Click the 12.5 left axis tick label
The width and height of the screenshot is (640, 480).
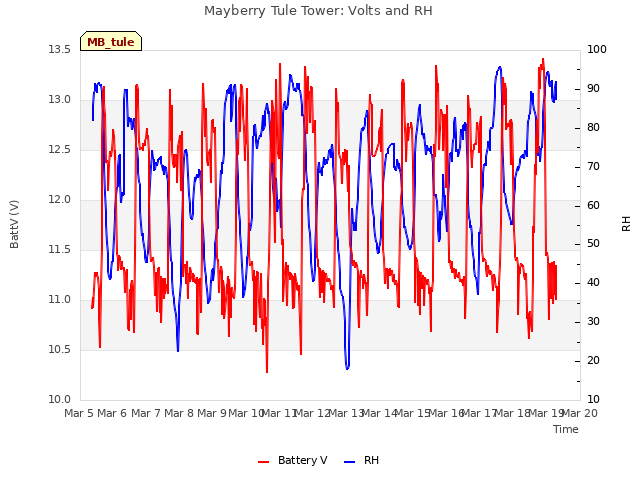pos(60,150)
